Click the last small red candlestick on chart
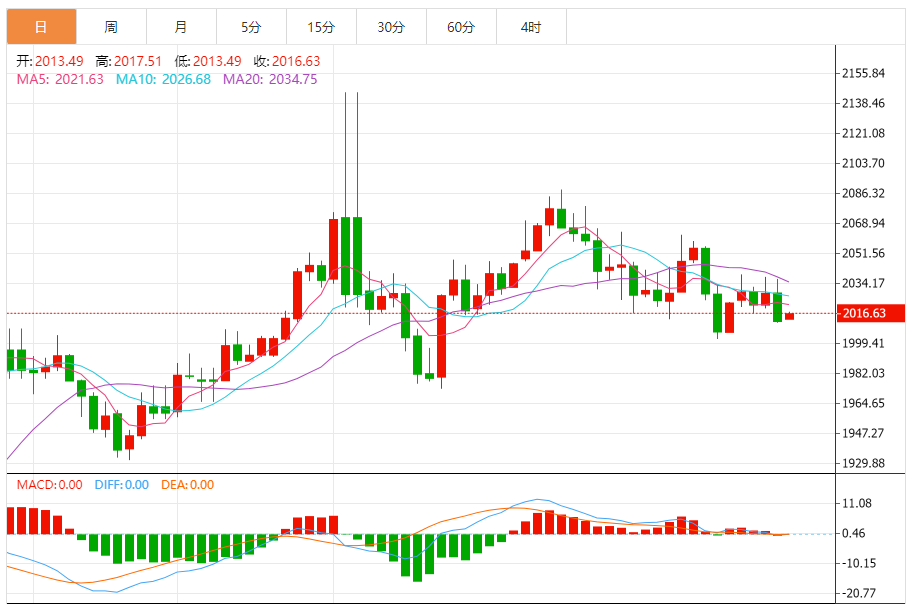The width and height of the screenshot is (910, 604). pyautogui.click(x=789, y=316)
